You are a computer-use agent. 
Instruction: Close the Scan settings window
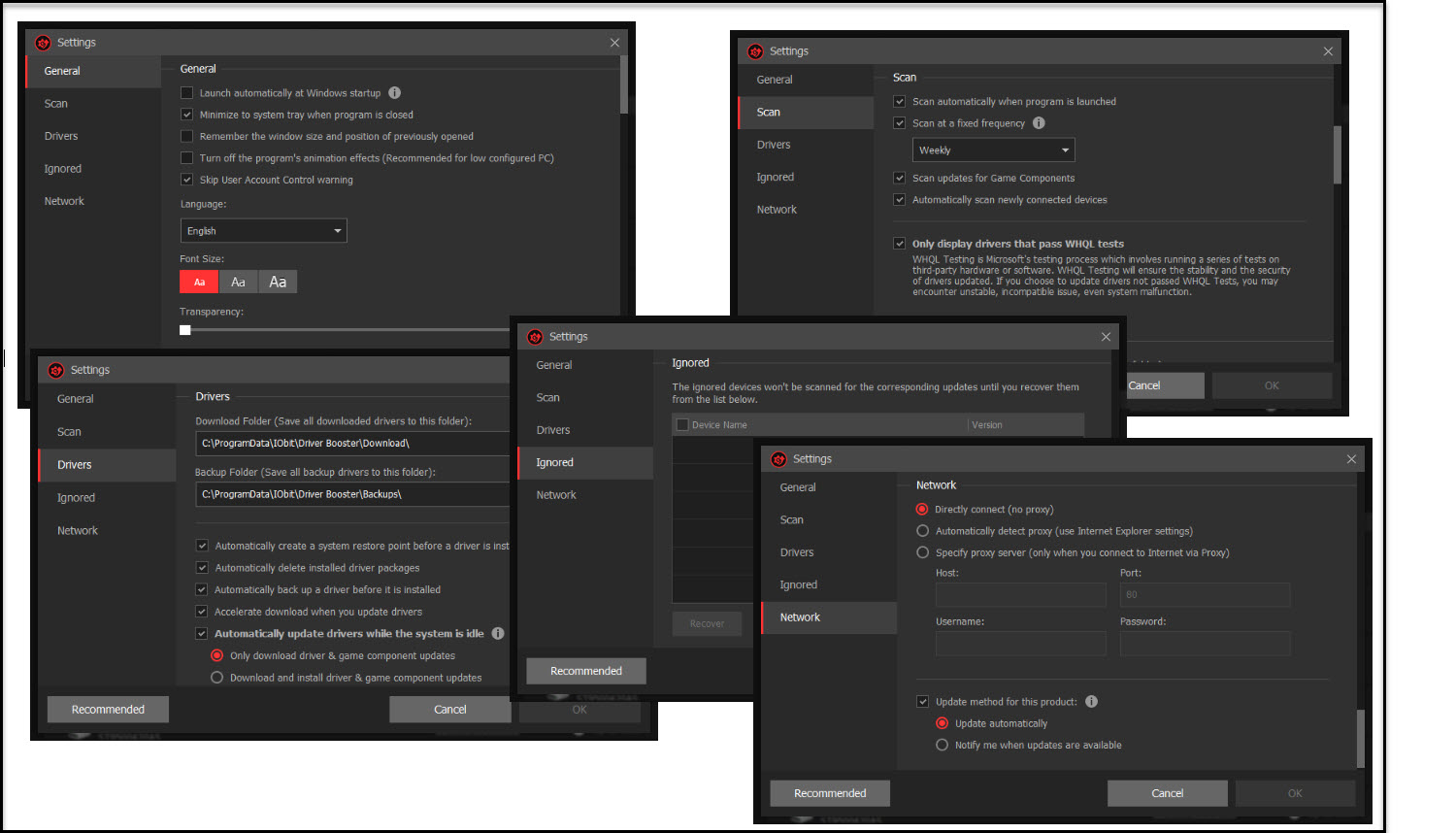point(1328,51)
